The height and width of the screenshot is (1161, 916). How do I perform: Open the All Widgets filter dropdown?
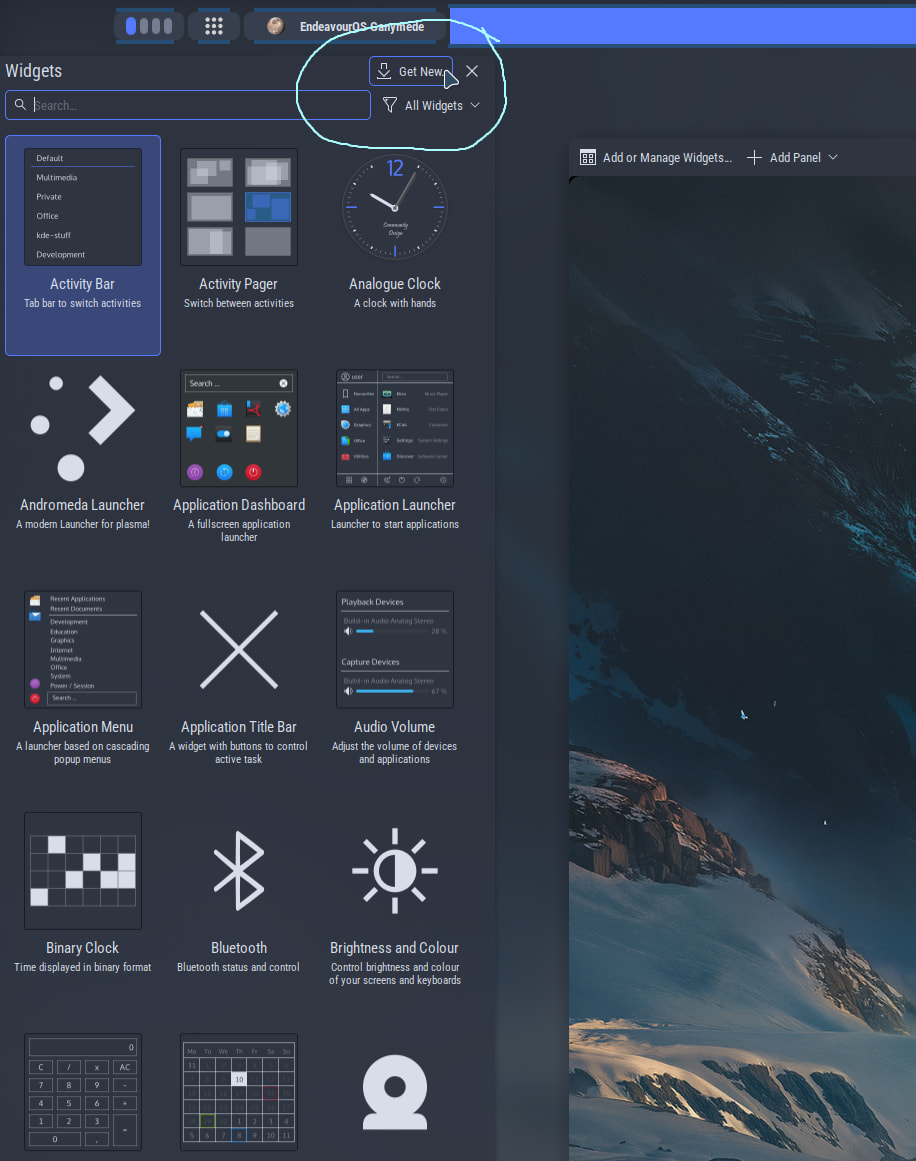432,105
